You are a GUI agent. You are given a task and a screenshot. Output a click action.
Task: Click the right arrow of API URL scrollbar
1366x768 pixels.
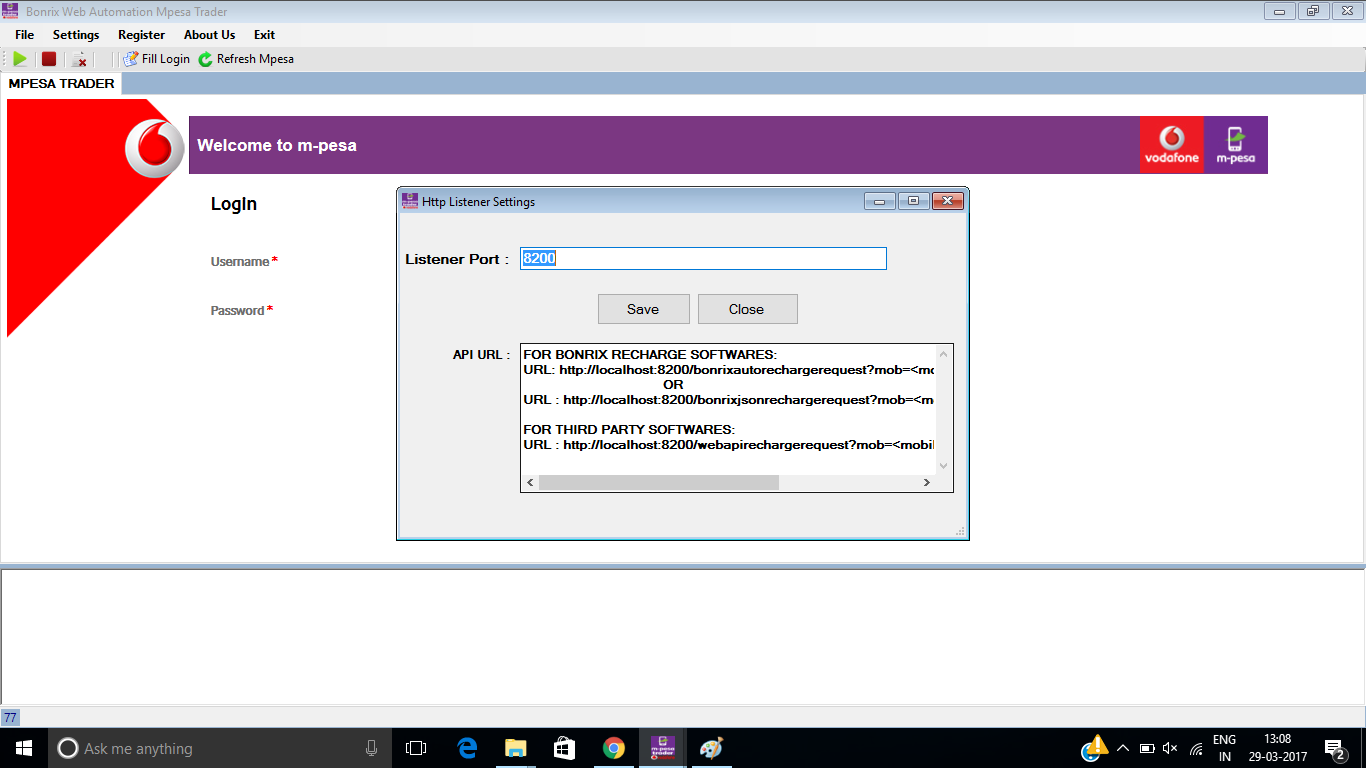pos(927,482)
